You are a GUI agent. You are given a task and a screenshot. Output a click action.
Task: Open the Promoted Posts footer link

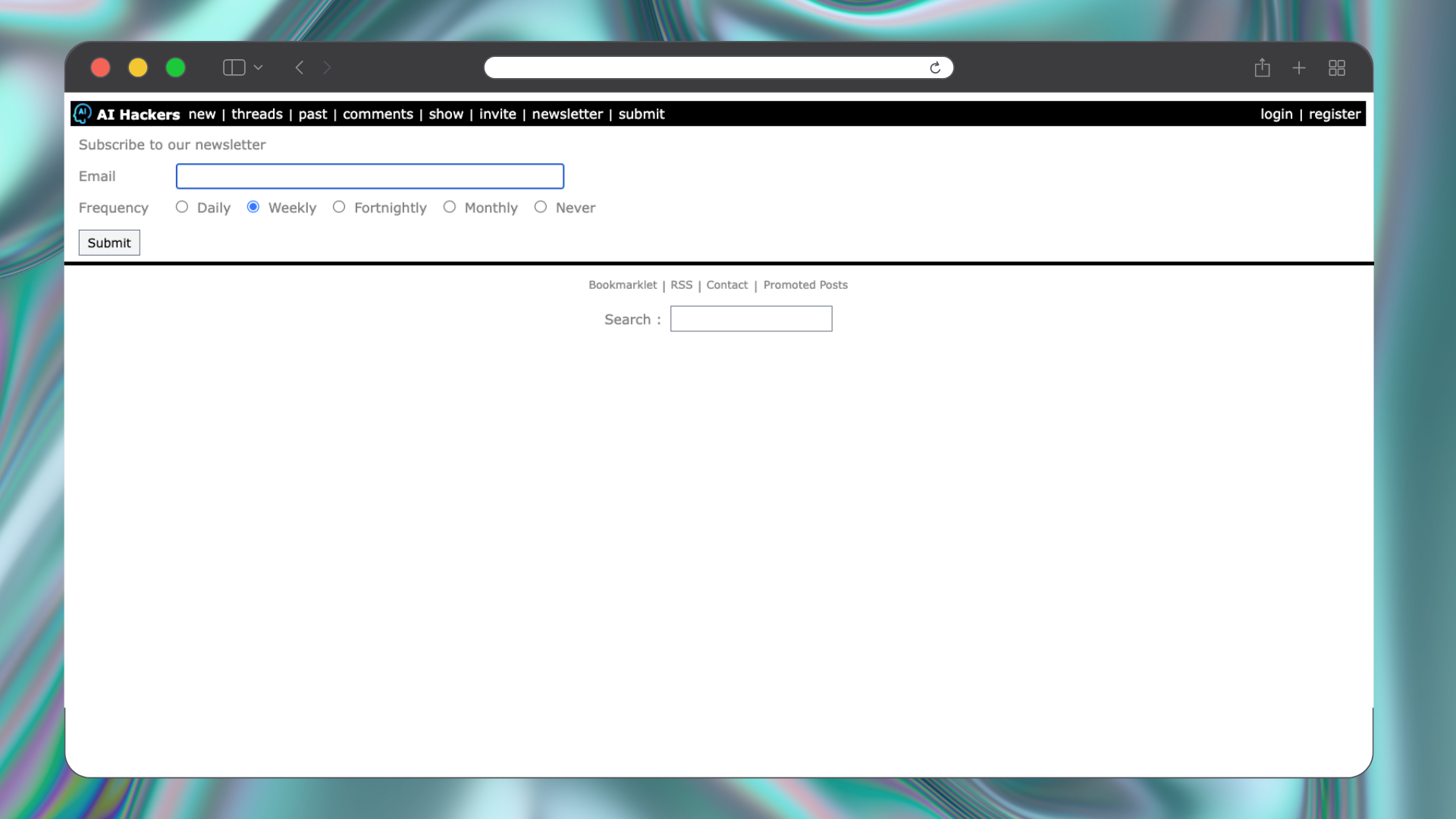click(805, 285)
